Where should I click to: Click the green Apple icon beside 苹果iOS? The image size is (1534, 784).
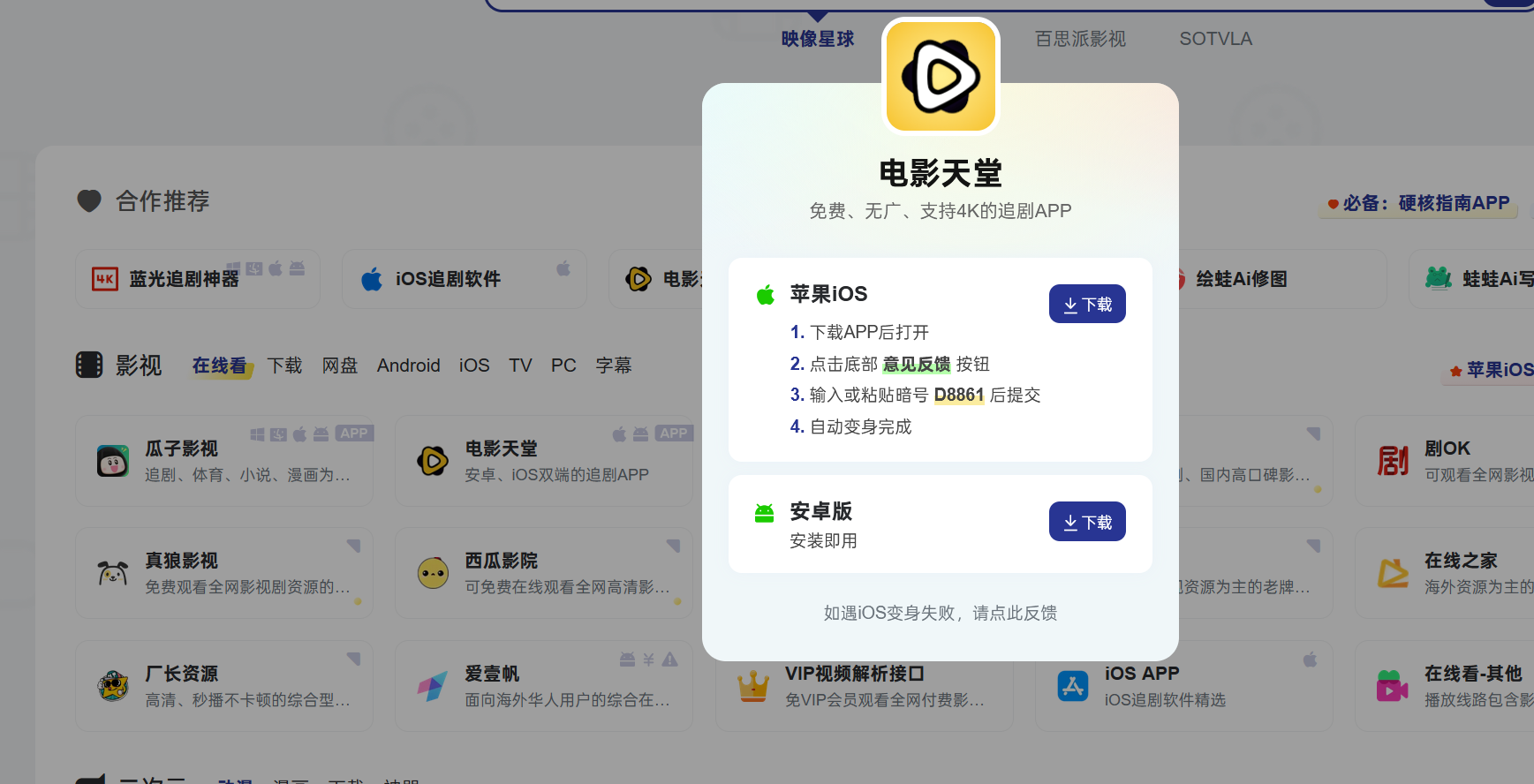click(766, 294)
